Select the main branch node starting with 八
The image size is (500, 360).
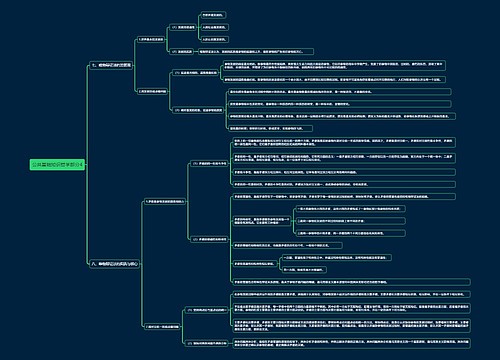[114, 264]
